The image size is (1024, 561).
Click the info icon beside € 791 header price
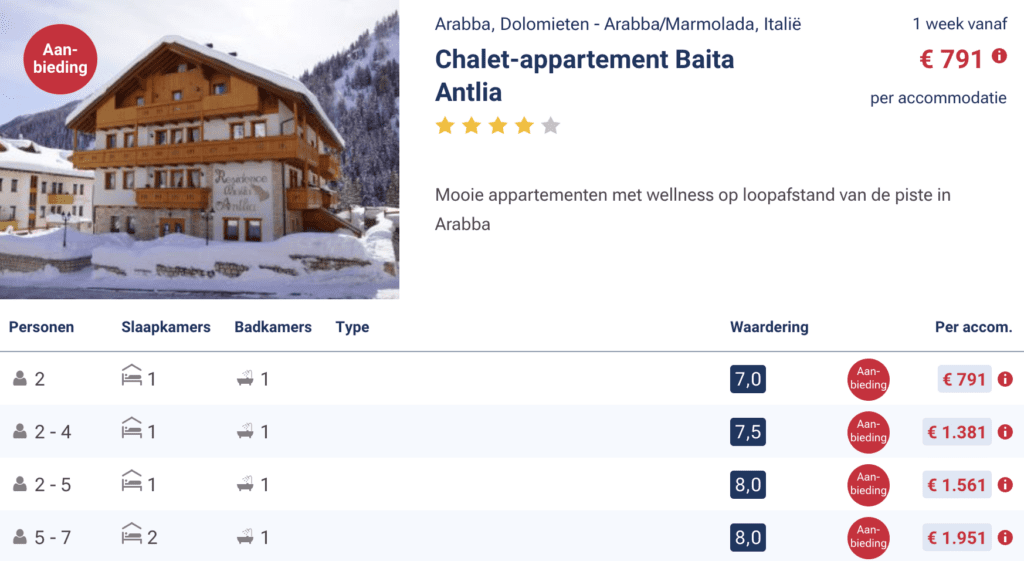point(999,56)
